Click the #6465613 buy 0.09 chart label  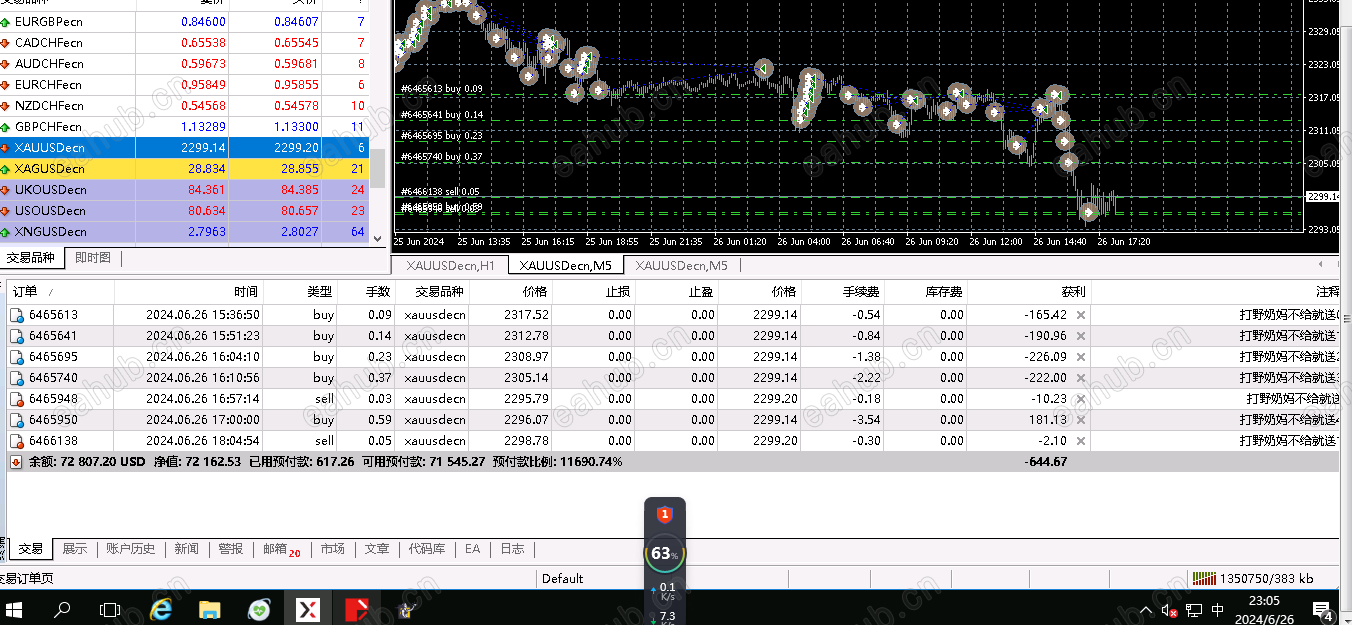[x=441, y=88]
